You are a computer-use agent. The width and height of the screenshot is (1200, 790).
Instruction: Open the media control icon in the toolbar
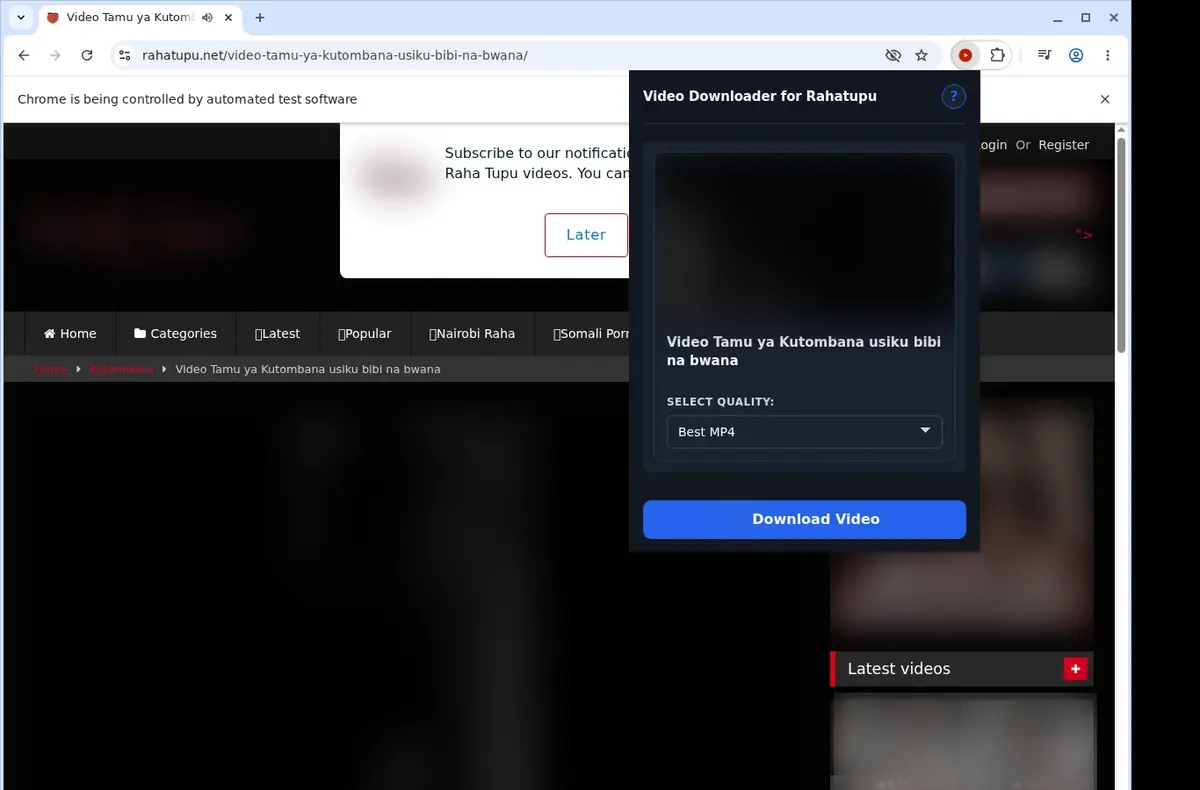[1044, 56]
